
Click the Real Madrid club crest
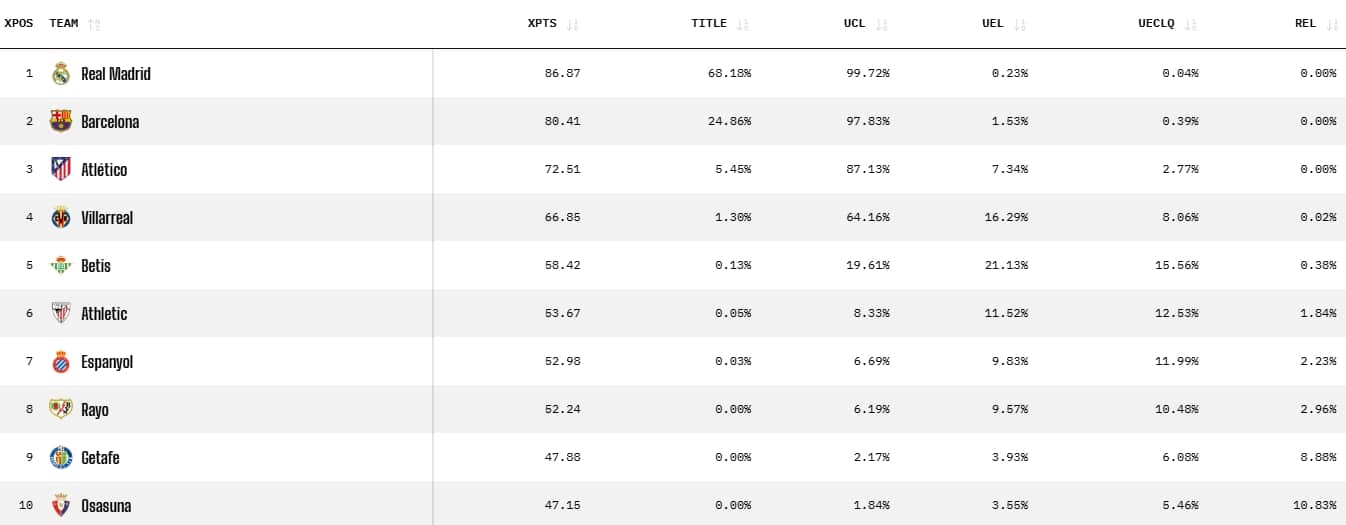click(x=61, y=73)
